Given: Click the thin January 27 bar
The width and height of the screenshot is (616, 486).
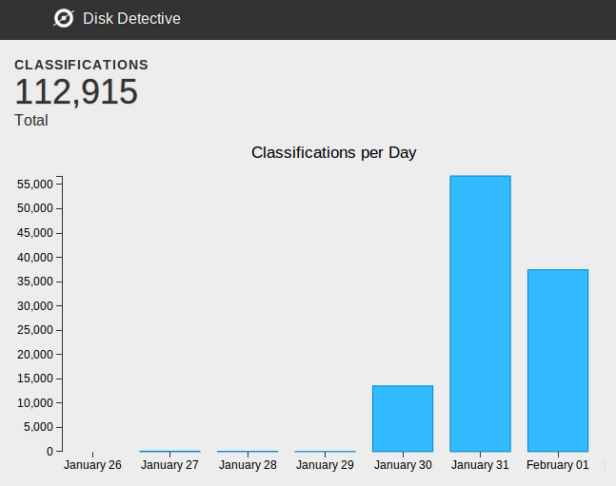Looking at the screenshot, I should pyautogui.click(x=170, y=451).
